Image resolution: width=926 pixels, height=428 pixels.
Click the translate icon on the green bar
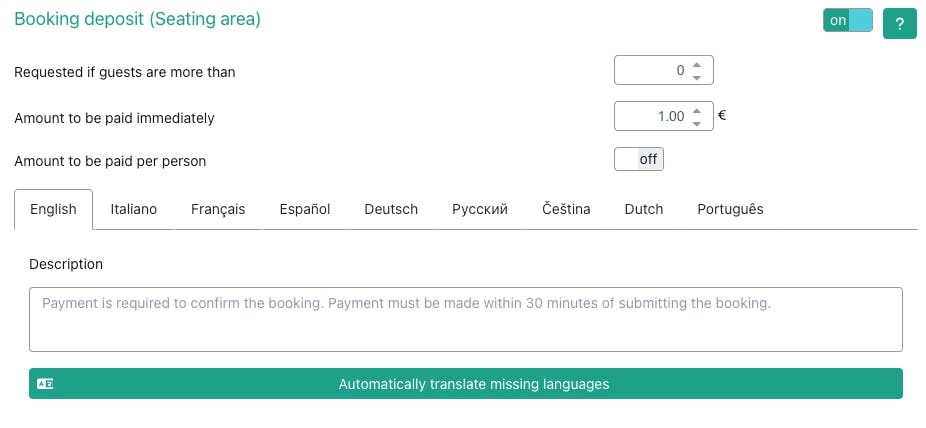[x=45, y=384]
